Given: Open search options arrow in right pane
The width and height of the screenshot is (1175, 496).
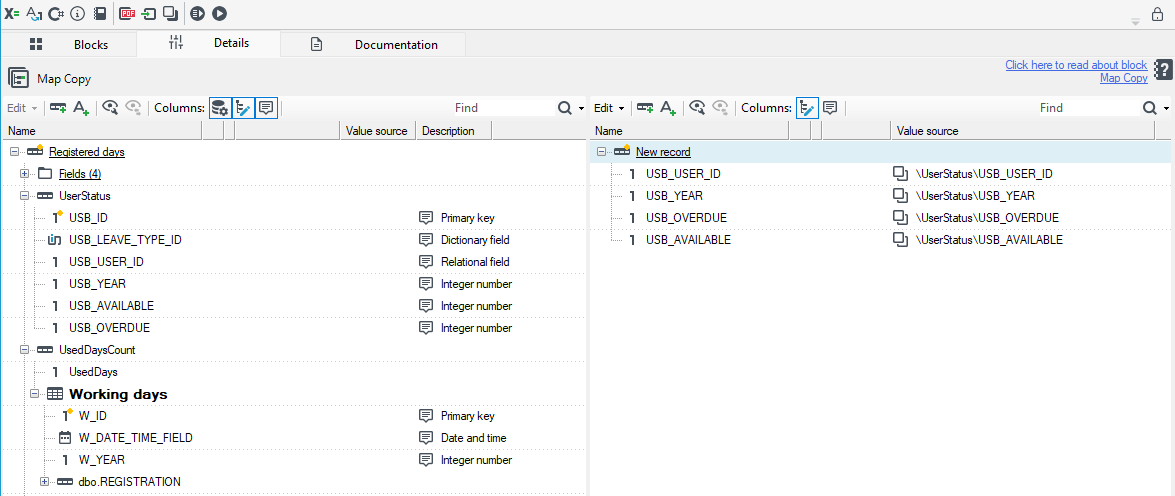Looking at the screenshot, I should click(1167, 109).
